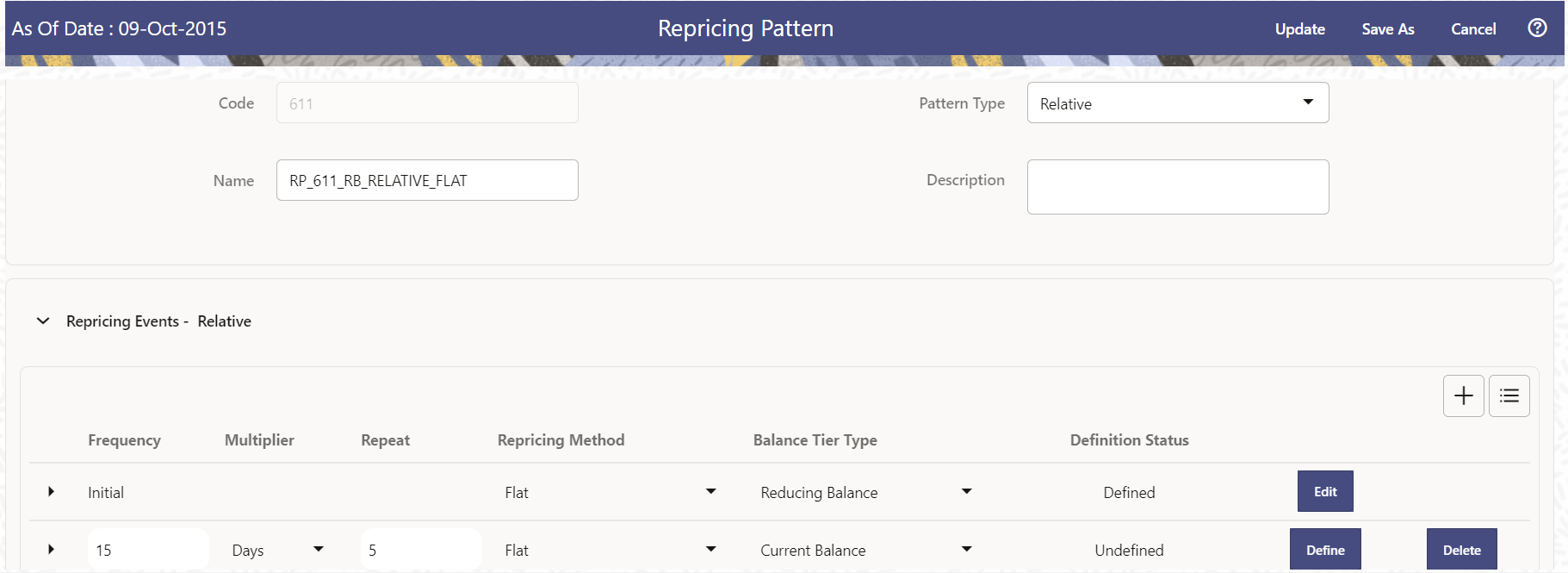Screen dimensions: 1568x573
Task: Edit the Initial repricing event
Action: coord(1325,492)
